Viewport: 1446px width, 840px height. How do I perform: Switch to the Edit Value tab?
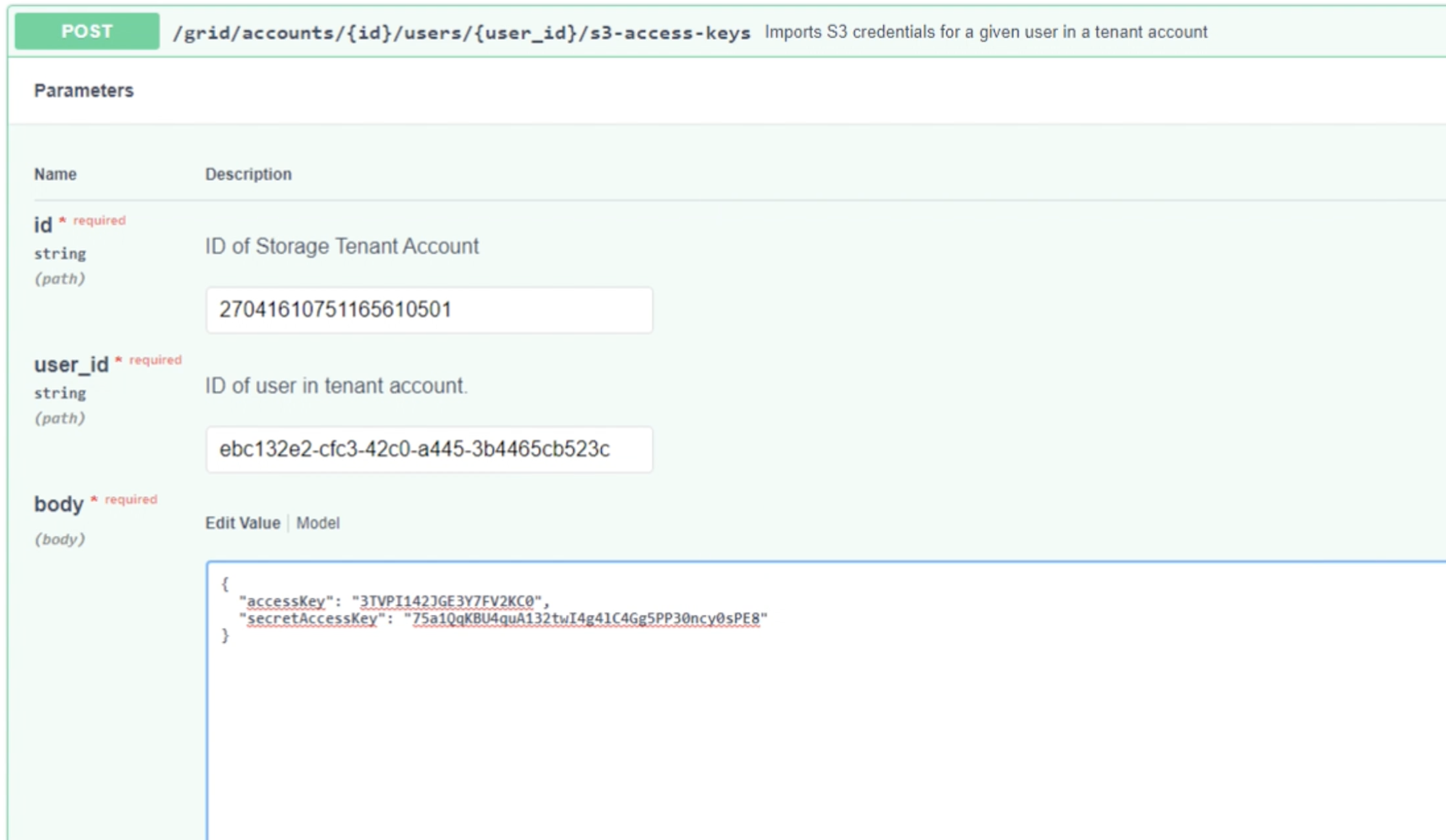coord(242,523)
